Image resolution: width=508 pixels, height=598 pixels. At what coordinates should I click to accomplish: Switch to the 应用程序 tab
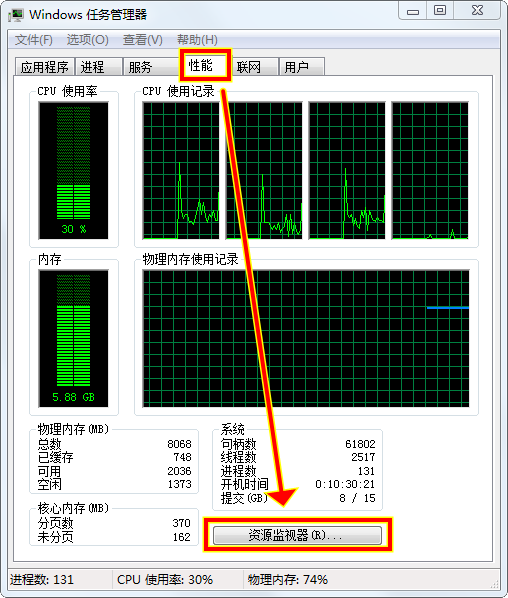(x=45, y=67)
